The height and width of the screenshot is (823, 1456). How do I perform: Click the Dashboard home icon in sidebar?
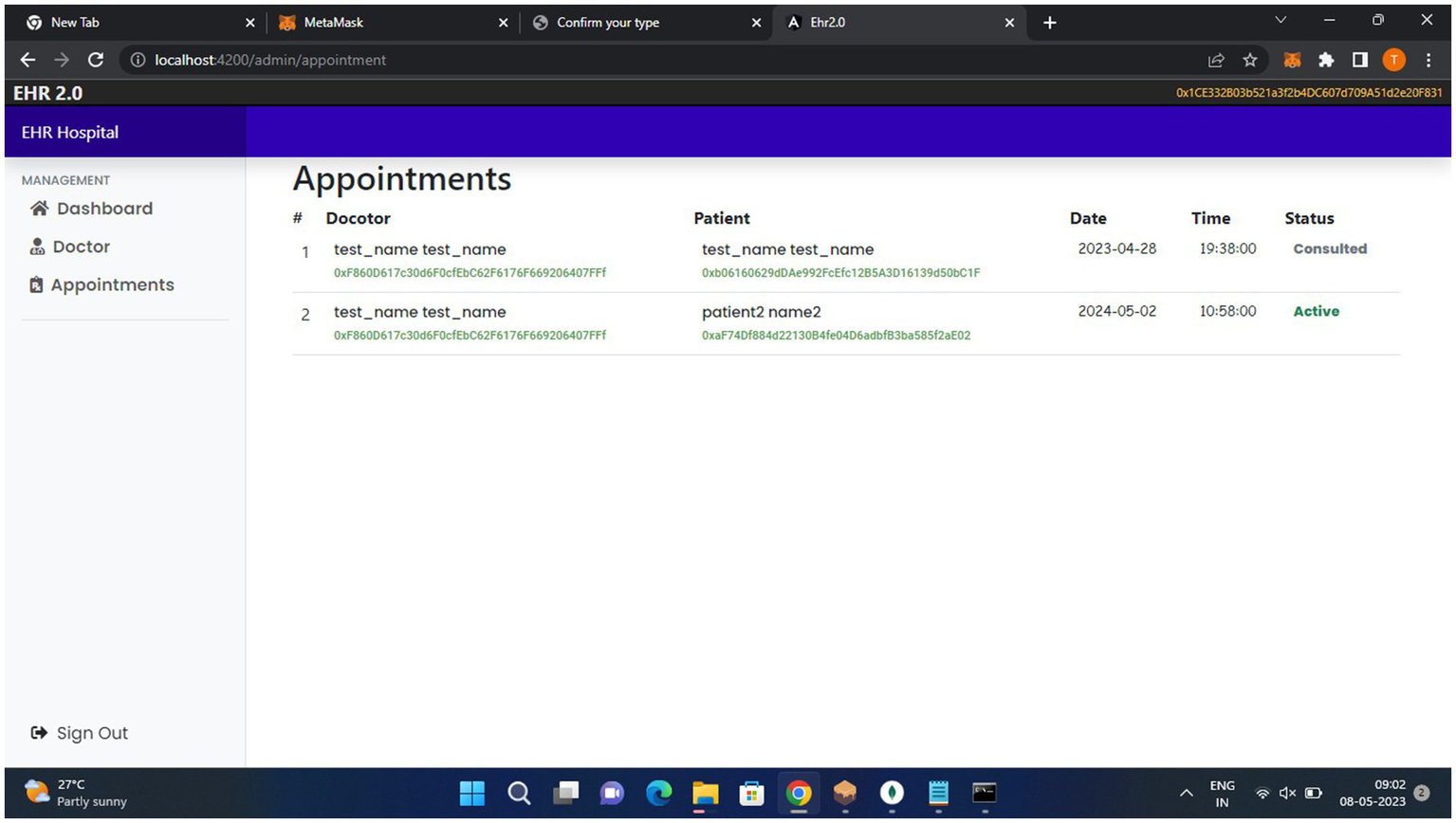tap(39, 209)
